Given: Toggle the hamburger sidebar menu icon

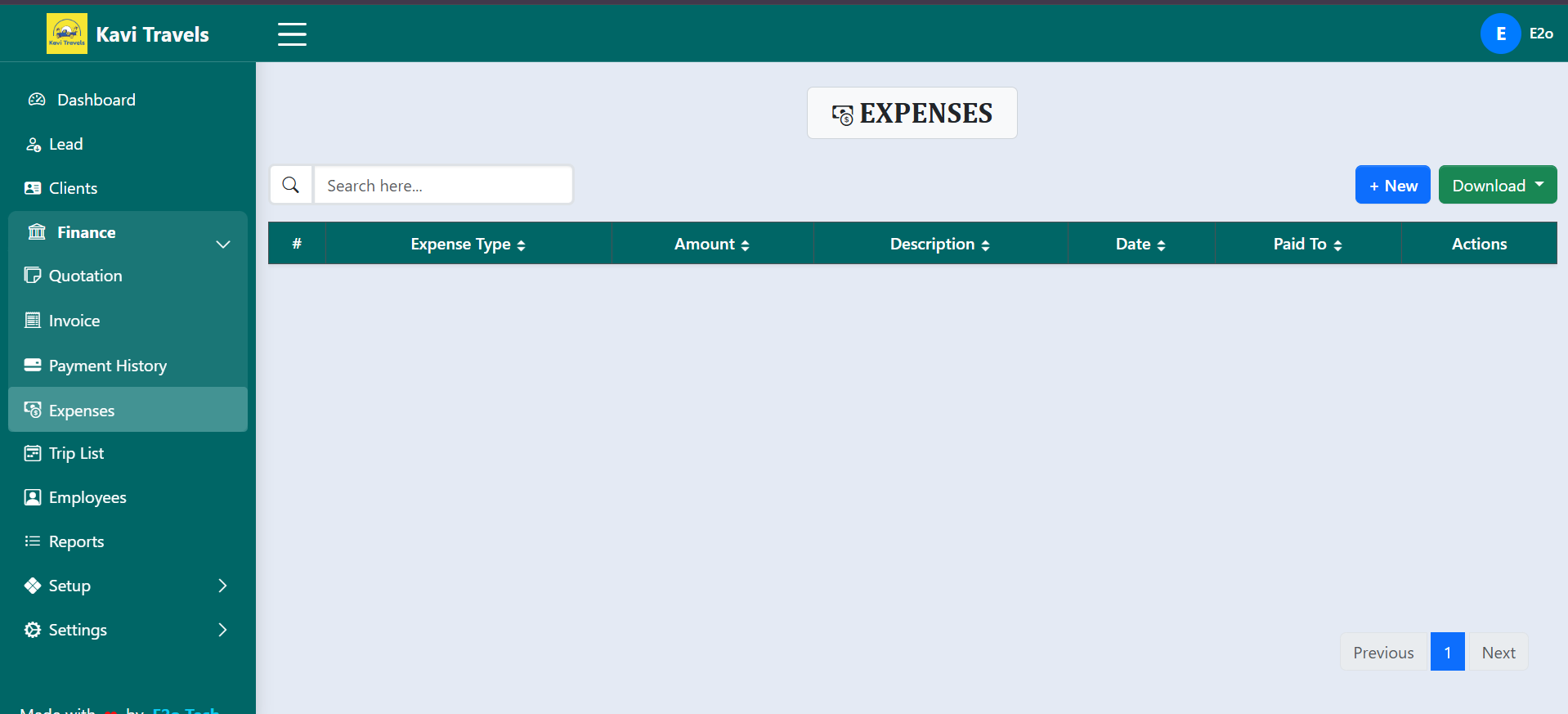Looking at the screenshot, I should coord(292,34).
